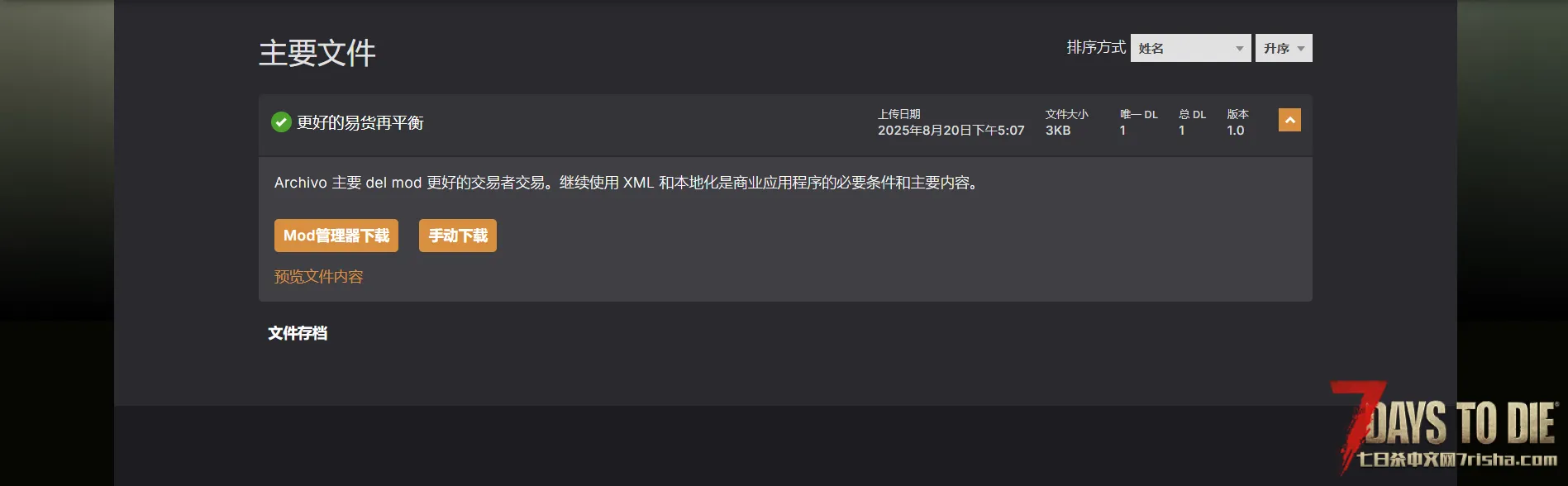
Task: Open the 预览文件内容 link
Action: click(x=319, y=277)
